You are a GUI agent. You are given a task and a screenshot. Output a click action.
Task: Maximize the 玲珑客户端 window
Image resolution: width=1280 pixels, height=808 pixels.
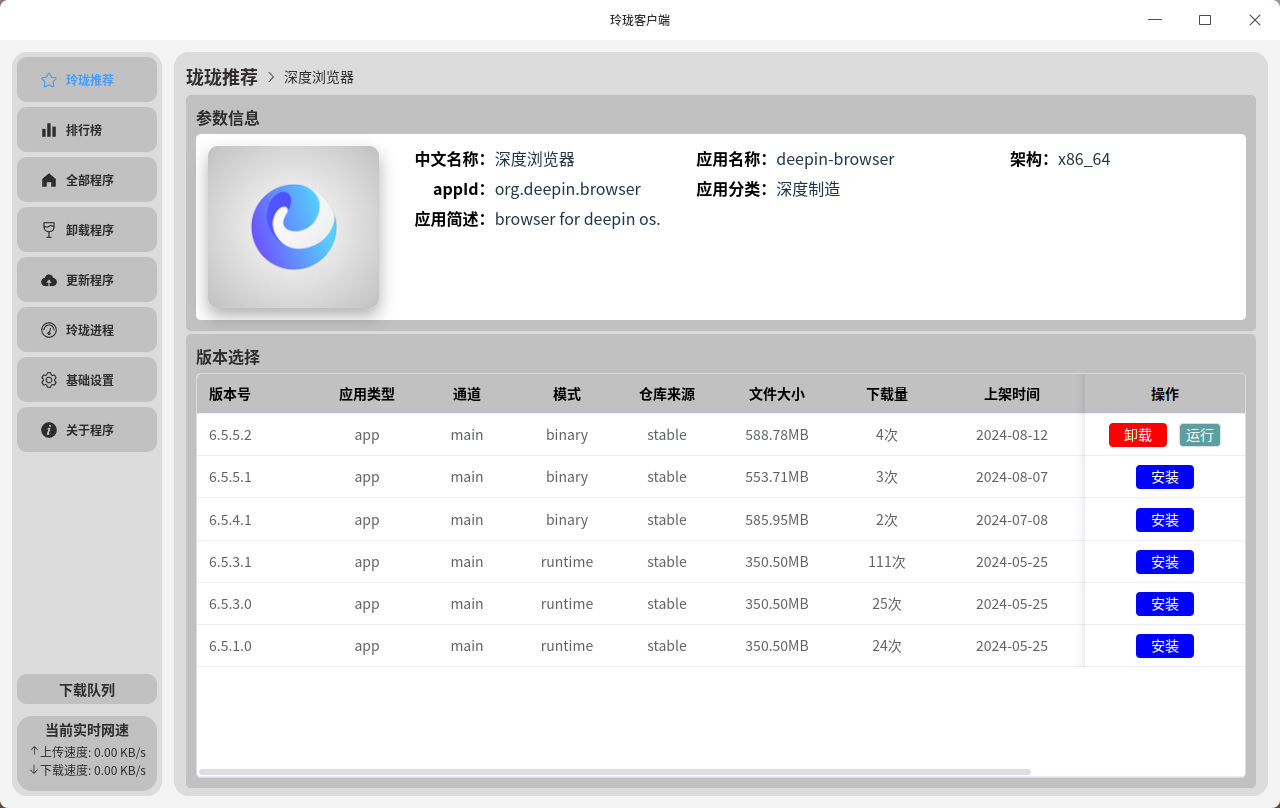[x=1205, y=20]
